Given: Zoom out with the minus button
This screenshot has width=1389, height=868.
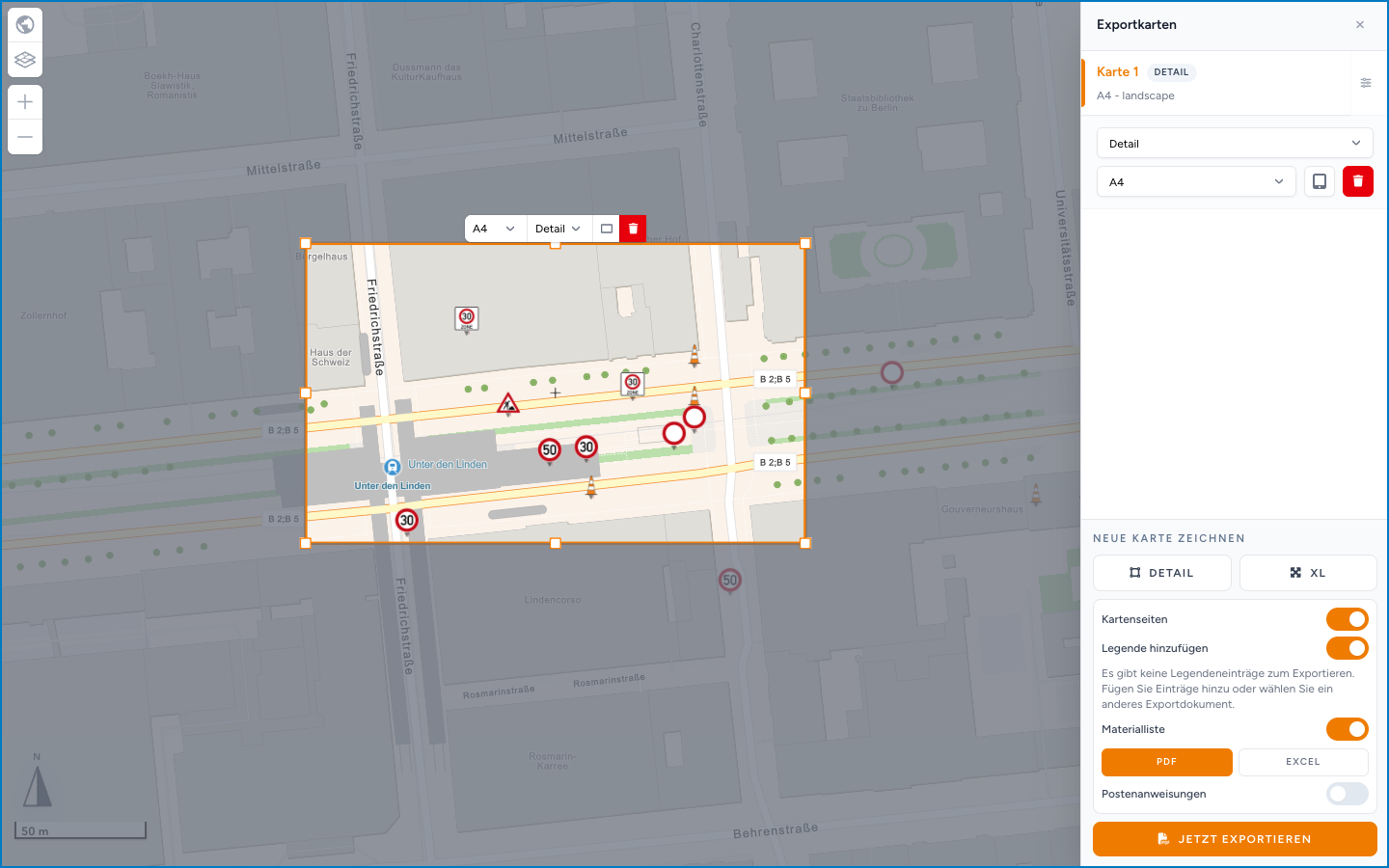Looking at the screenshot, I should click(25, 137).
